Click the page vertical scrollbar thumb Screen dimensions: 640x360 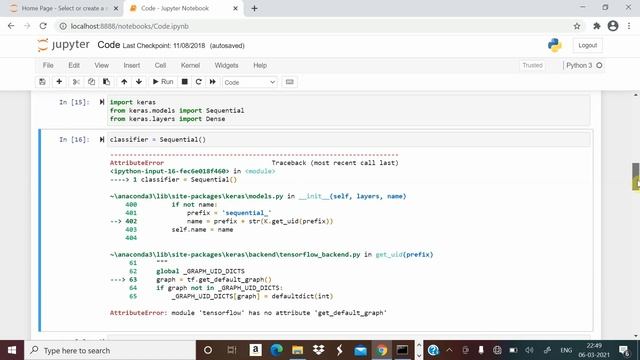pos(636,176)
